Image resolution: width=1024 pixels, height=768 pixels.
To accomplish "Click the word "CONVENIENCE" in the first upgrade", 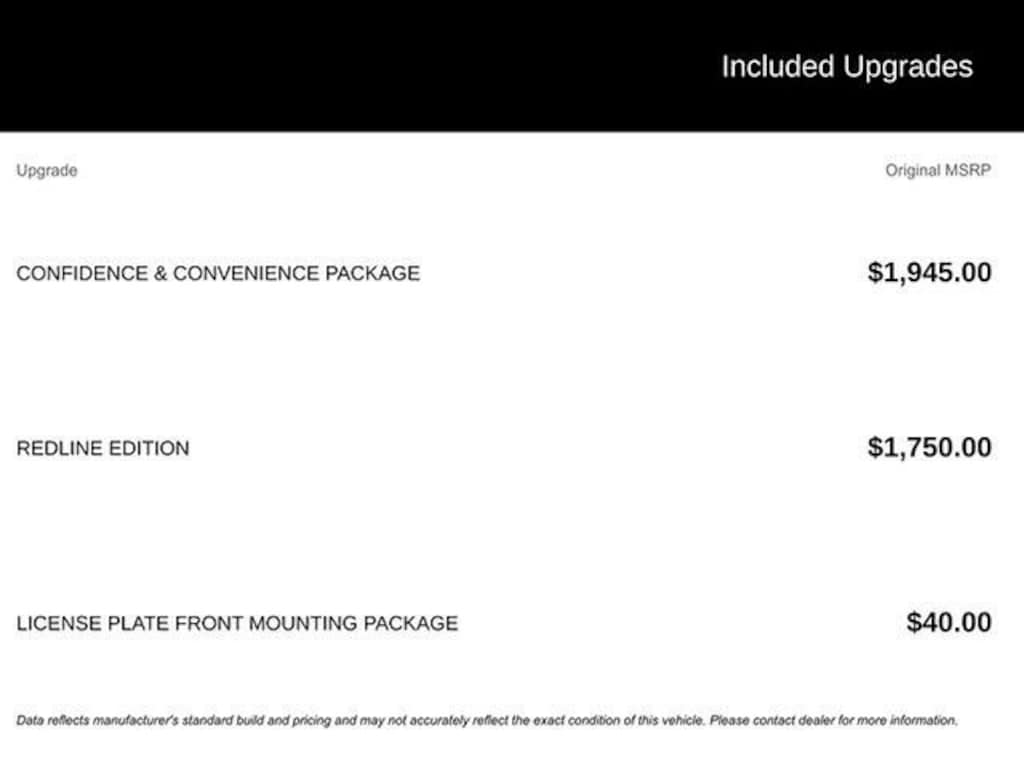I will click(x=246, y=273).
